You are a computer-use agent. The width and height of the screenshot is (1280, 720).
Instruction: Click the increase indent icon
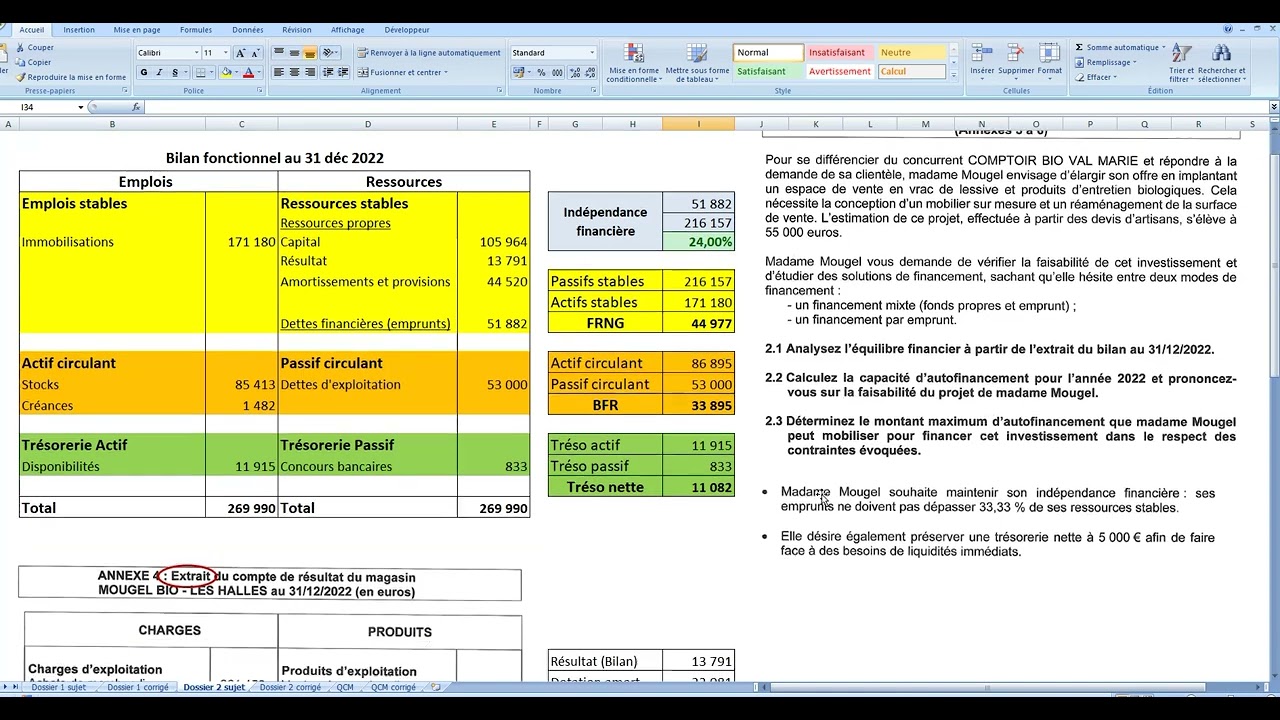[343, 73]
